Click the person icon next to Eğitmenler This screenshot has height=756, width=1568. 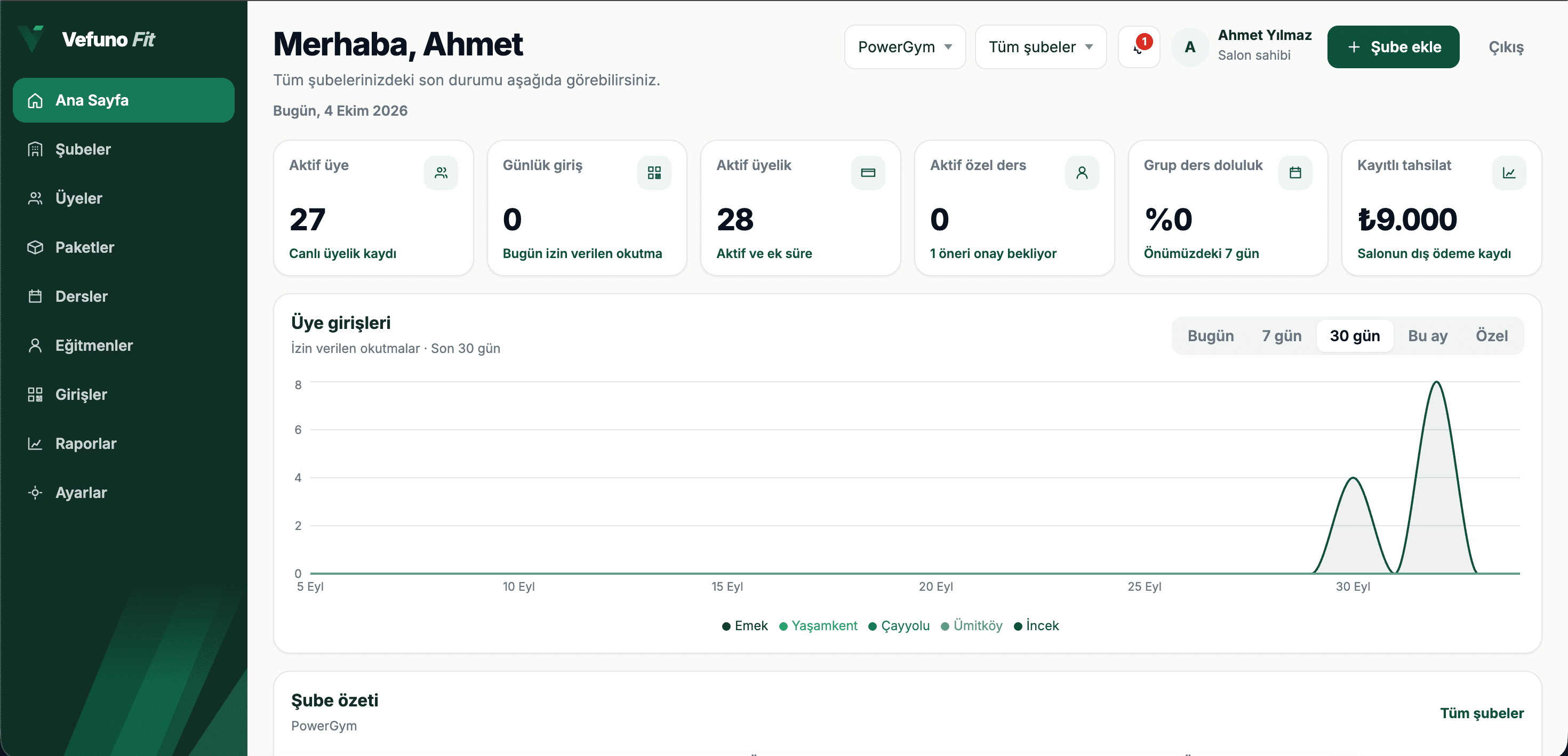pyautogui.click(x=35, y=345)
